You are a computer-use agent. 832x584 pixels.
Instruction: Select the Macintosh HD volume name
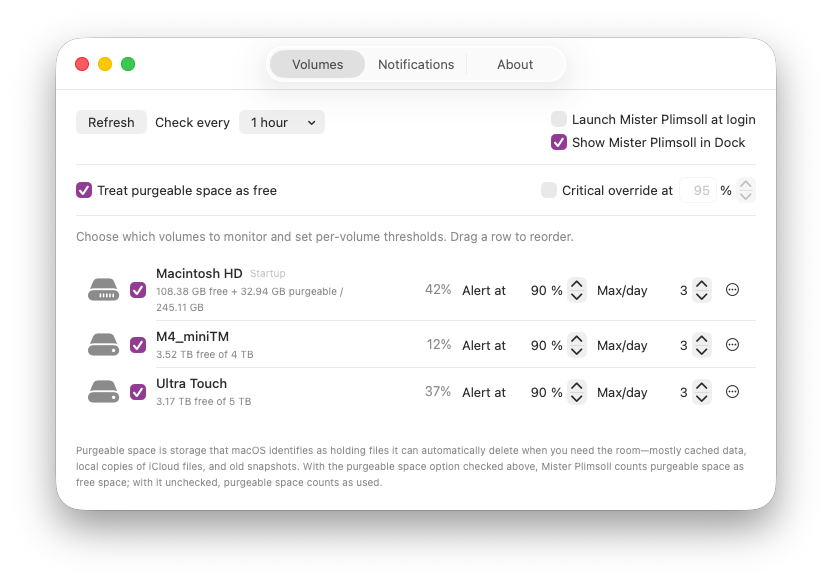[x=199, y=273]
